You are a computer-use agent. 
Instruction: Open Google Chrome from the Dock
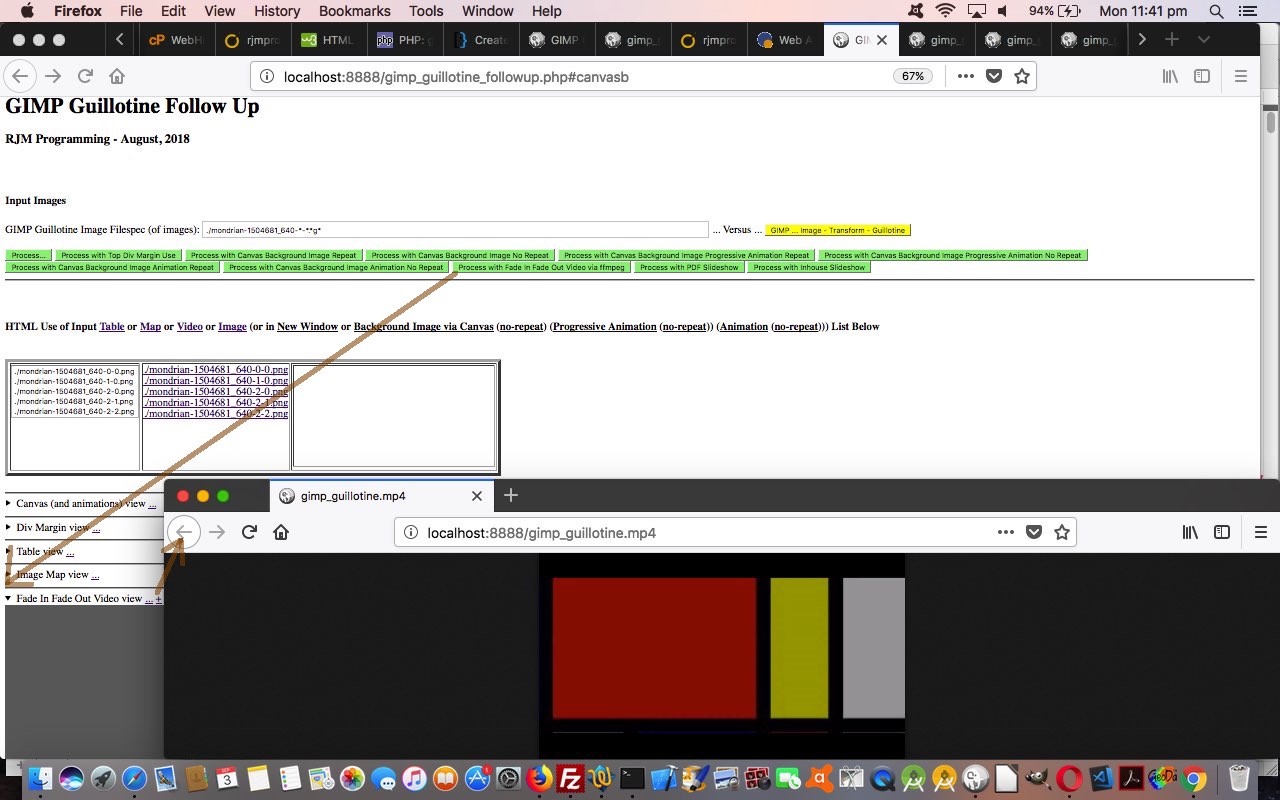click(x=1194, y=778)
